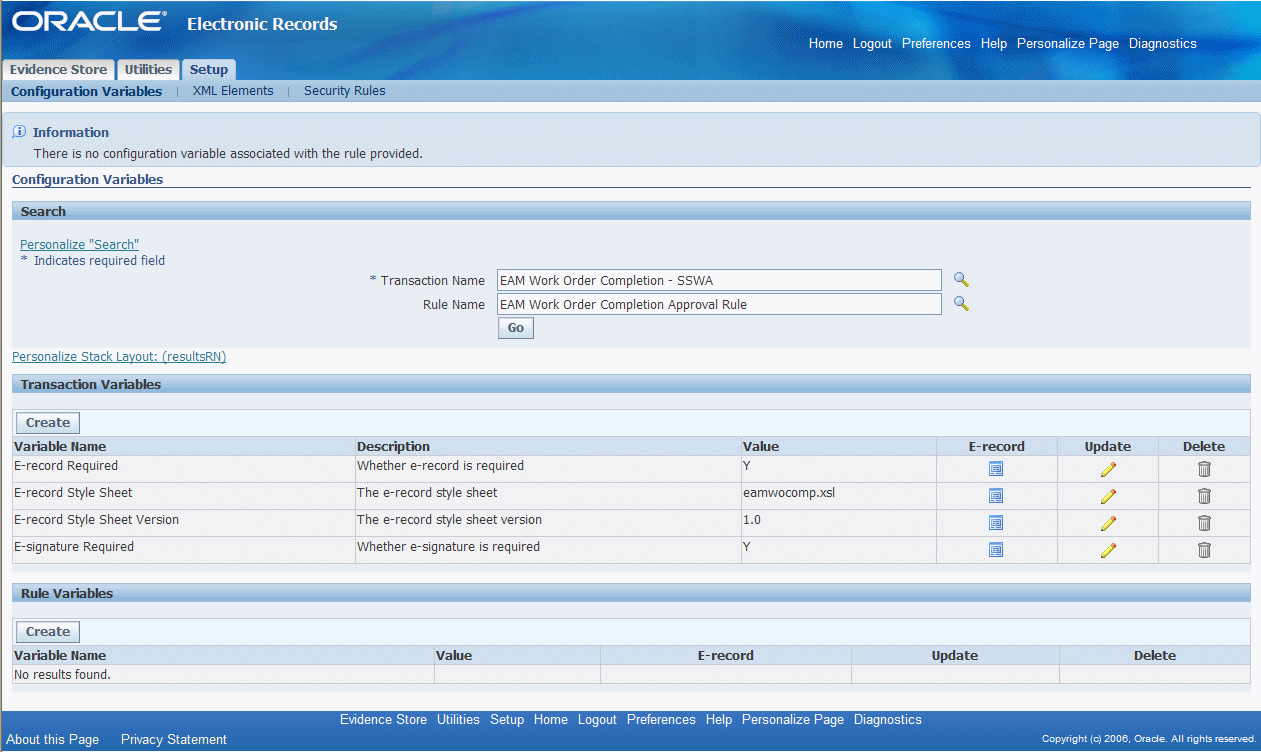Click the Information icon in message box
The height and width of the screenshot is (752, 1261).
point(19,132)
